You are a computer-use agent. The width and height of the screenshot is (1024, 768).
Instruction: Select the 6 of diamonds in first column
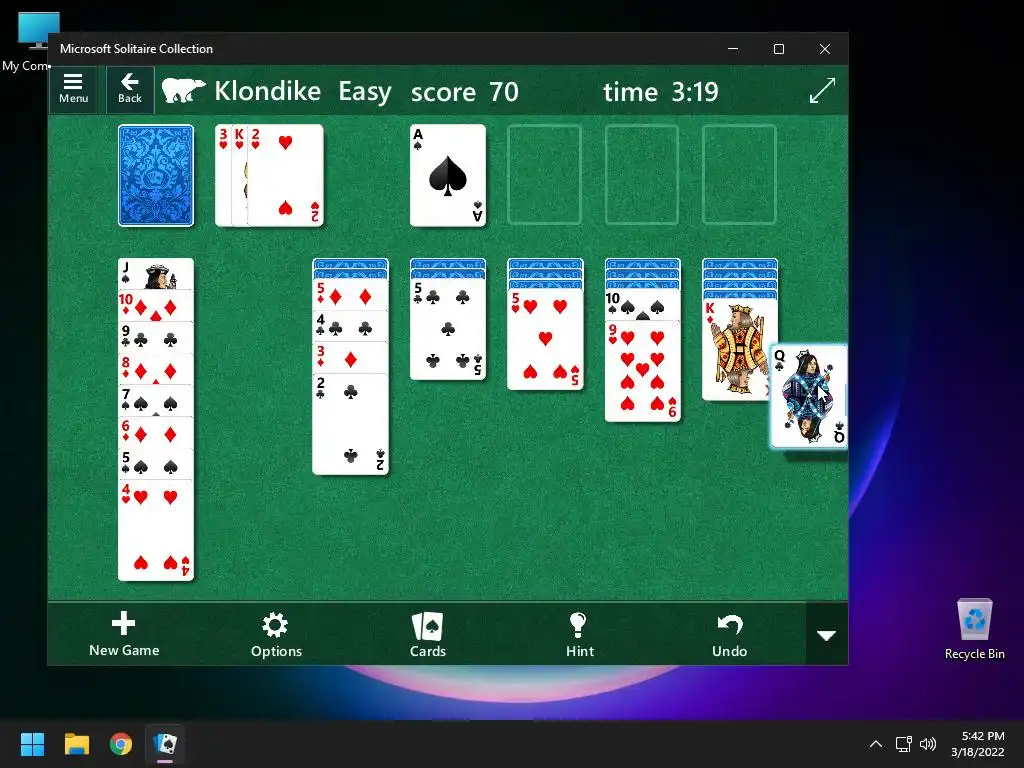click(155, 433)
